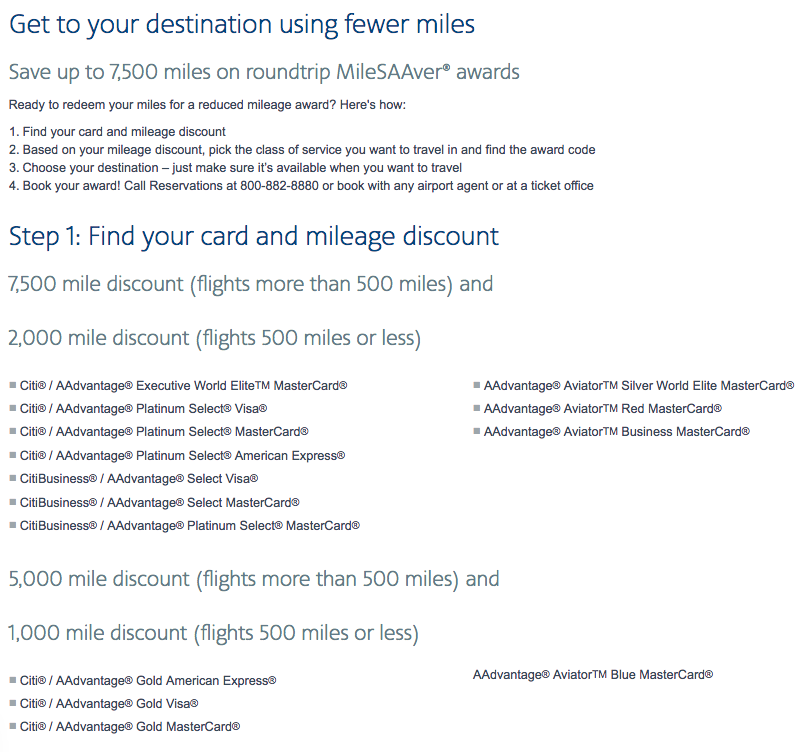
Task: Select Citi AAdvantage Gold MasterCard item
Action: pos(129,727)
